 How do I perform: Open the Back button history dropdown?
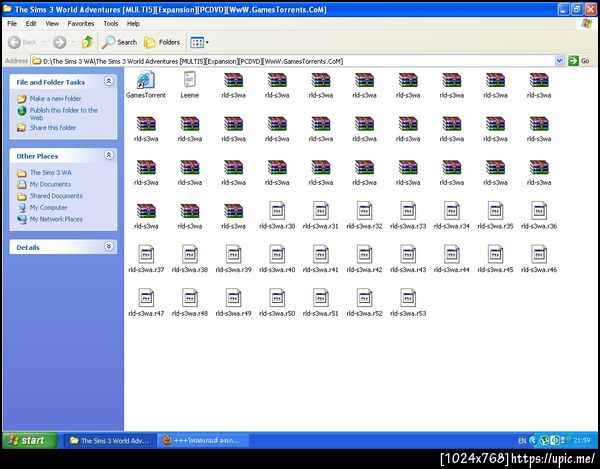point(44,42)
